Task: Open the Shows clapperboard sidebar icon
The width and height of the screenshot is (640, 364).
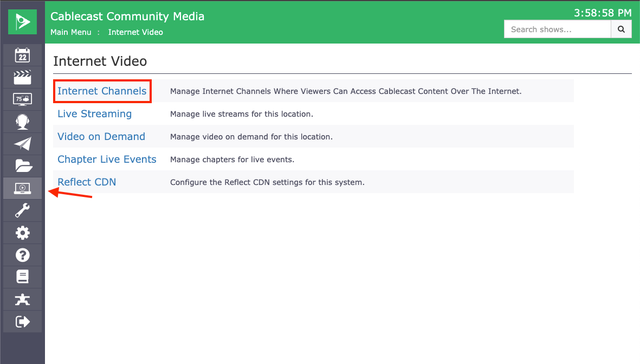Action: (22, 78)
